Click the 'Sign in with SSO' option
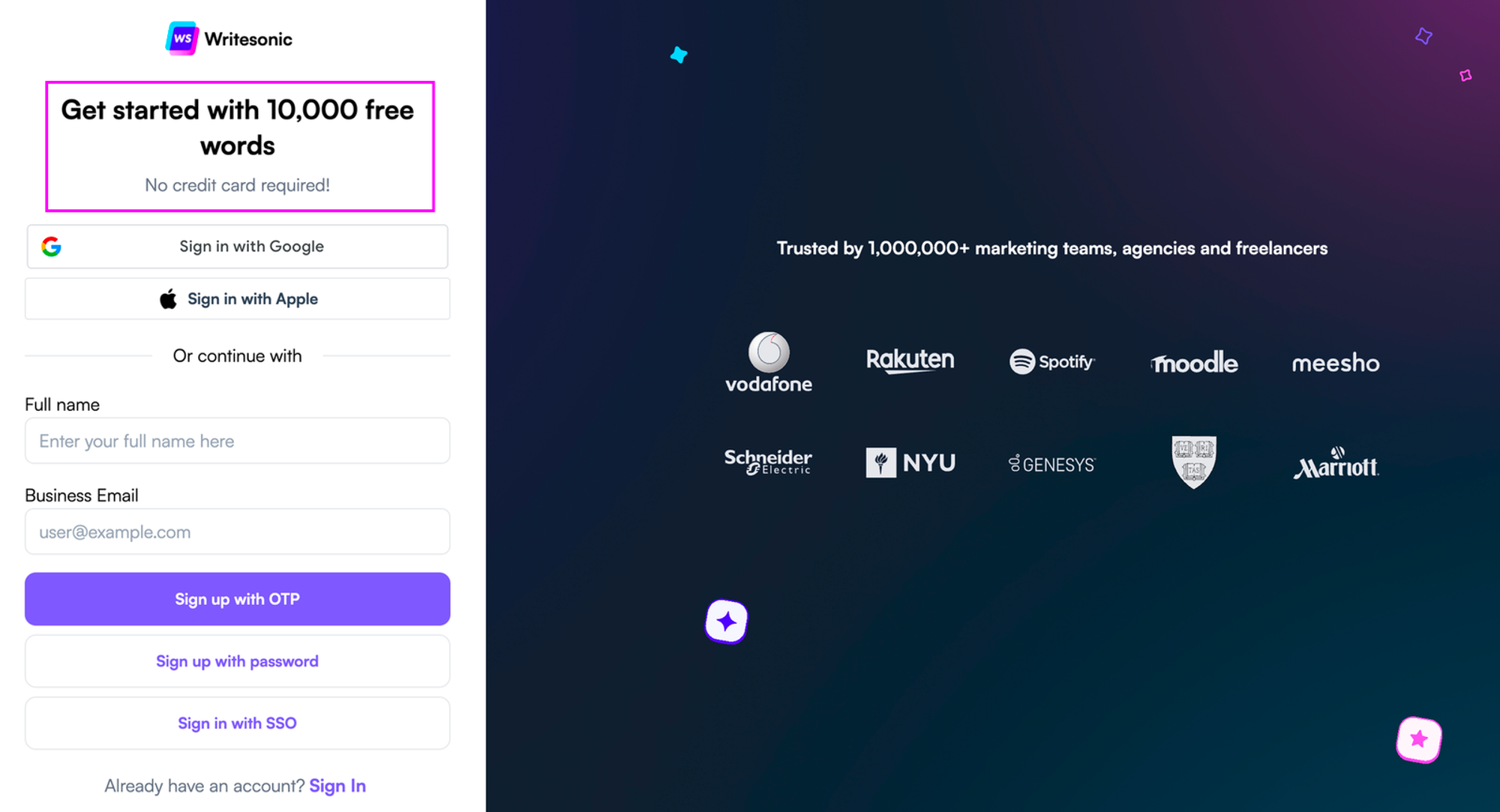The height and width of the screenshot is (812, 1500). coord(238,723)
